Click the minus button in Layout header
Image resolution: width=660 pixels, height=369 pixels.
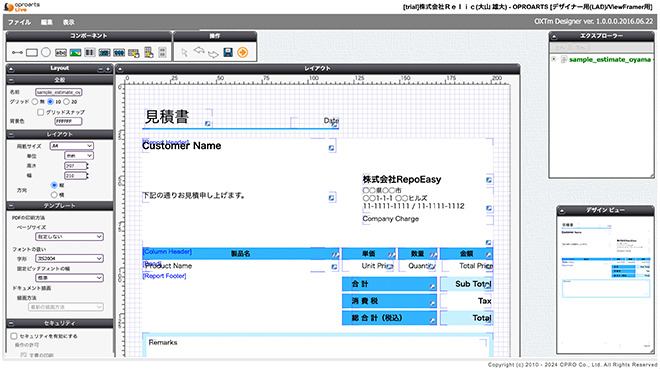pos(101,69)
